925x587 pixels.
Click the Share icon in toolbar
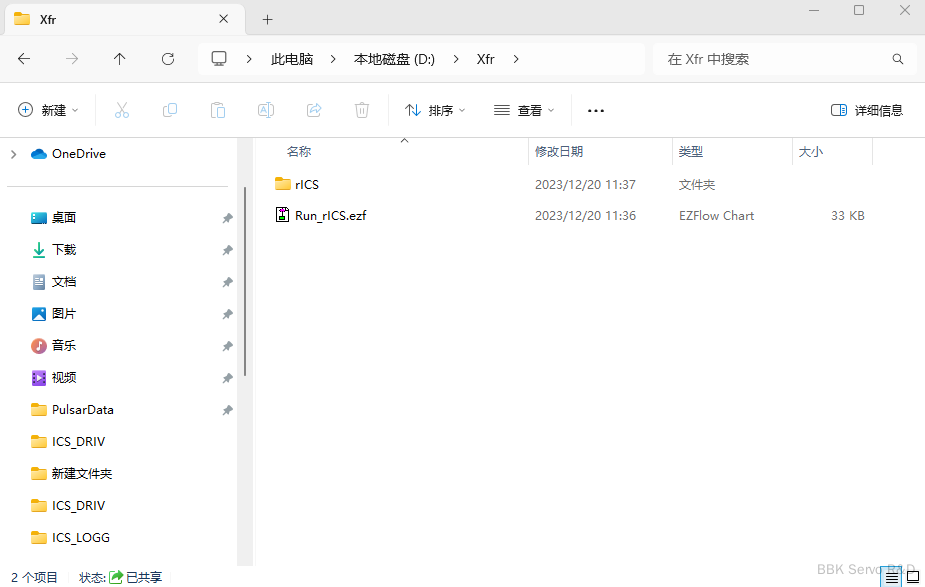tap(314, 110)
